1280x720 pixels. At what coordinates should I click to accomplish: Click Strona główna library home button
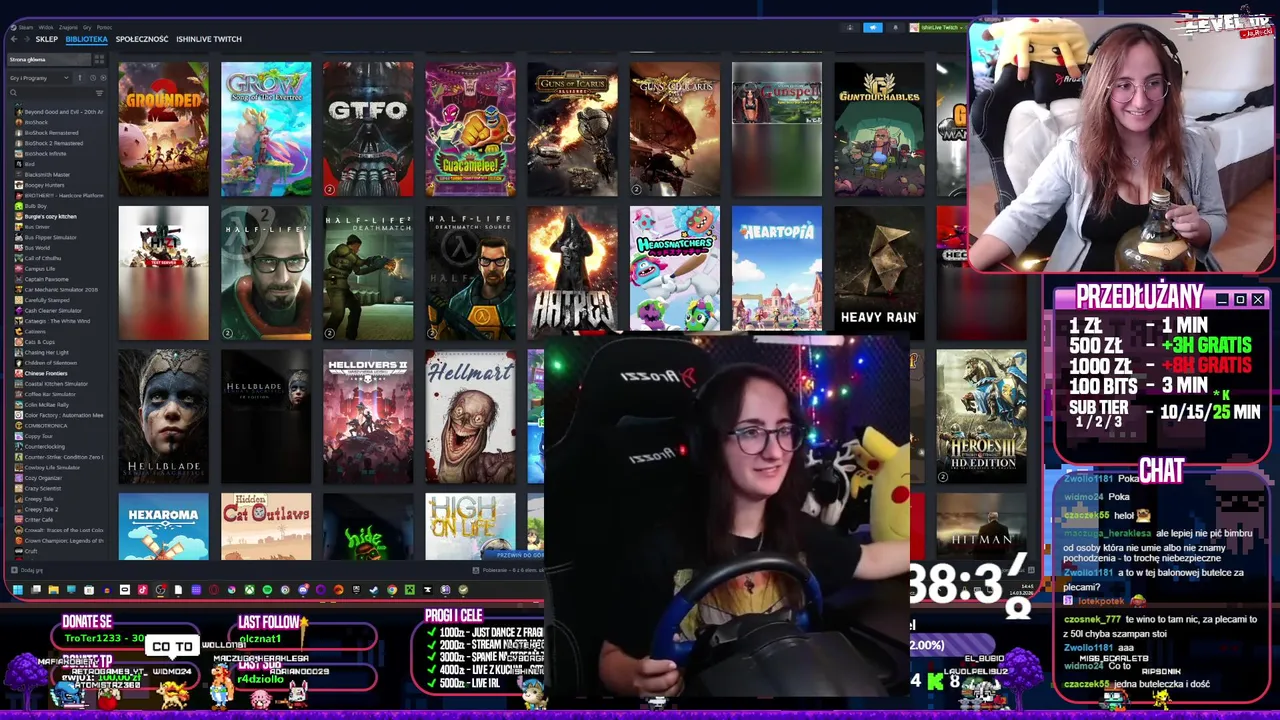click(49, 59)
